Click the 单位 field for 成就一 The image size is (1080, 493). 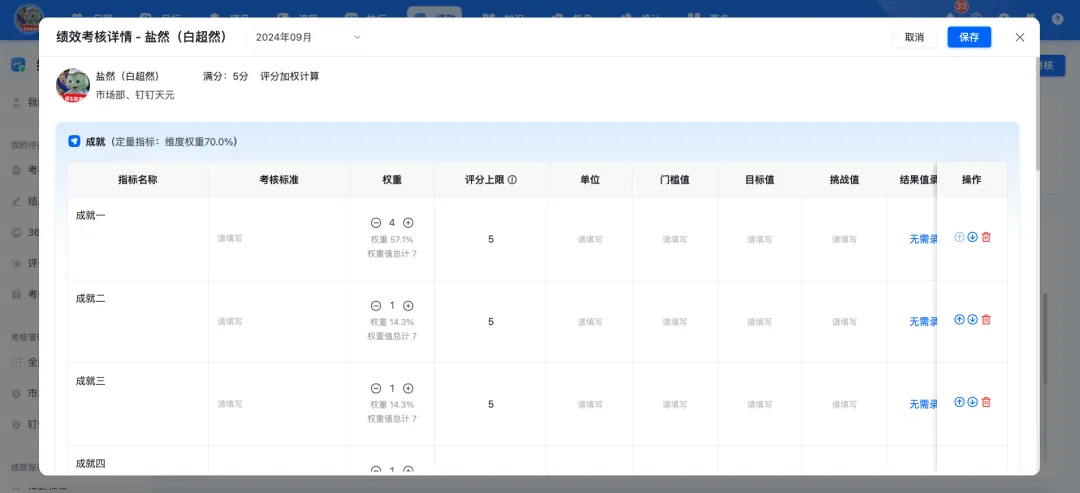coord(590,240)
